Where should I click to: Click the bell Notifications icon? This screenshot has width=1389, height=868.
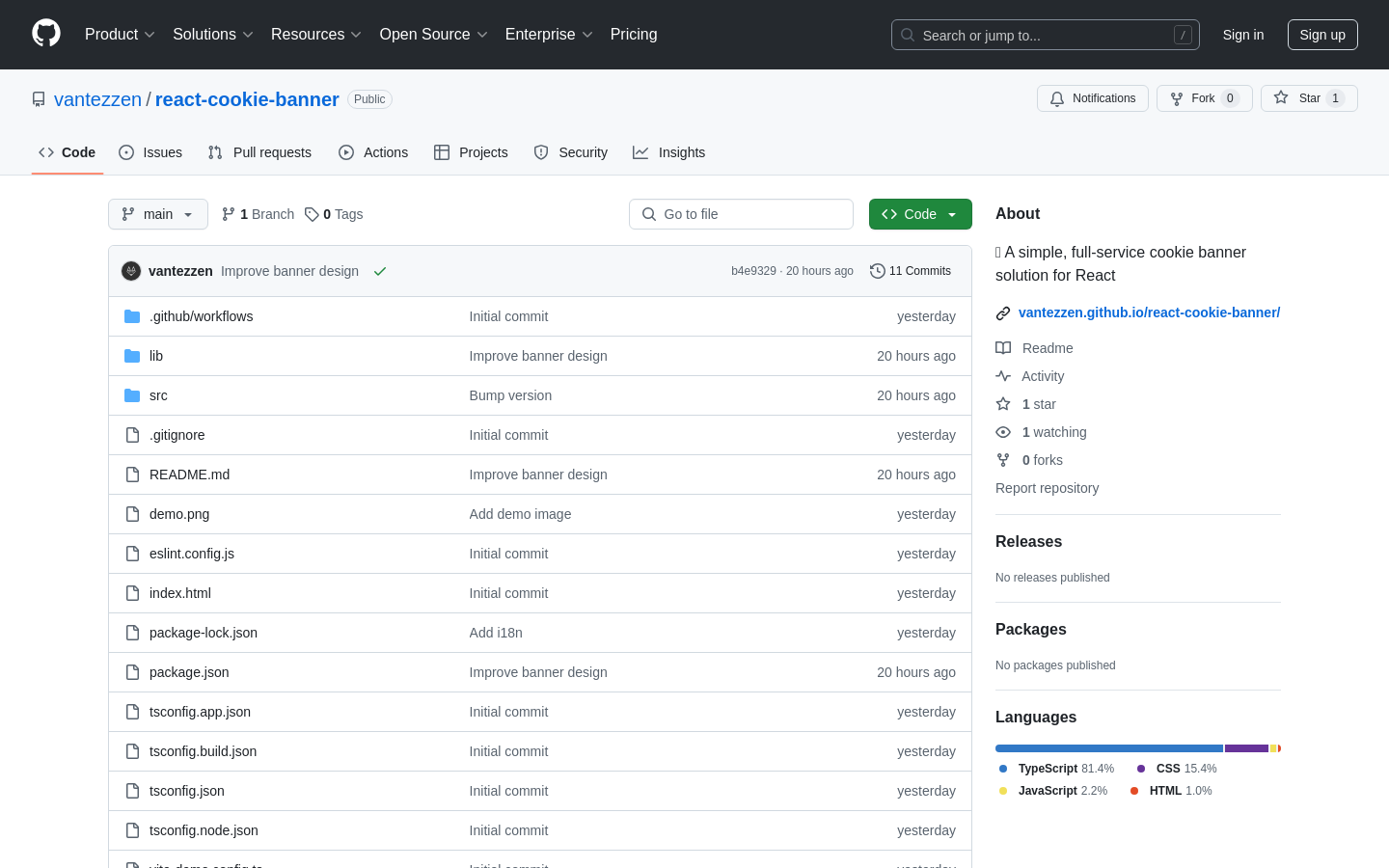[1057, 98]
